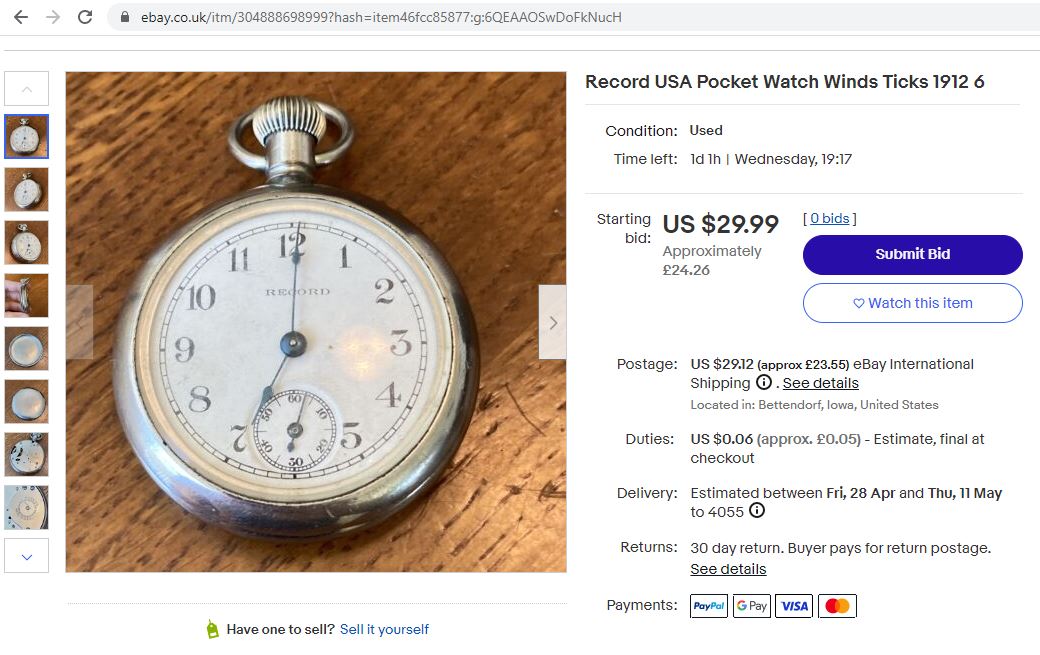Viewport: 1040px width, 655px height.
Task: Select the PayPal payment icon
Action: (708, 606)
